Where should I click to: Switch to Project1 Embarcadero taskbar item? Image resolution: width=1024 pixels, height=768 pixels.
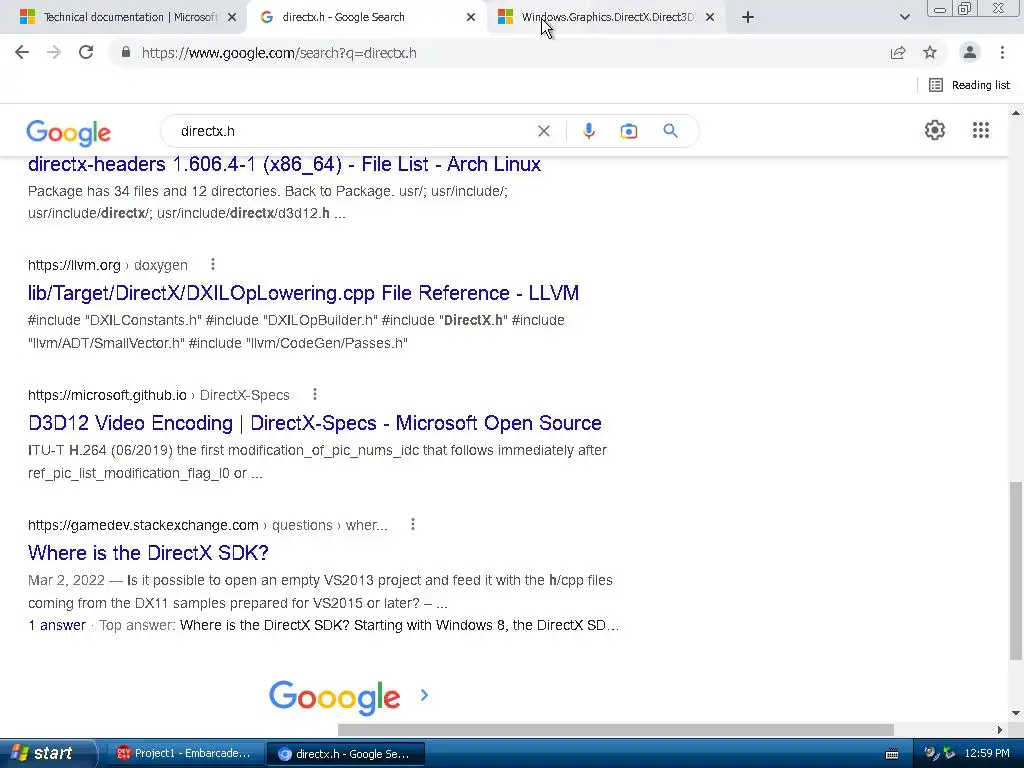184,753
